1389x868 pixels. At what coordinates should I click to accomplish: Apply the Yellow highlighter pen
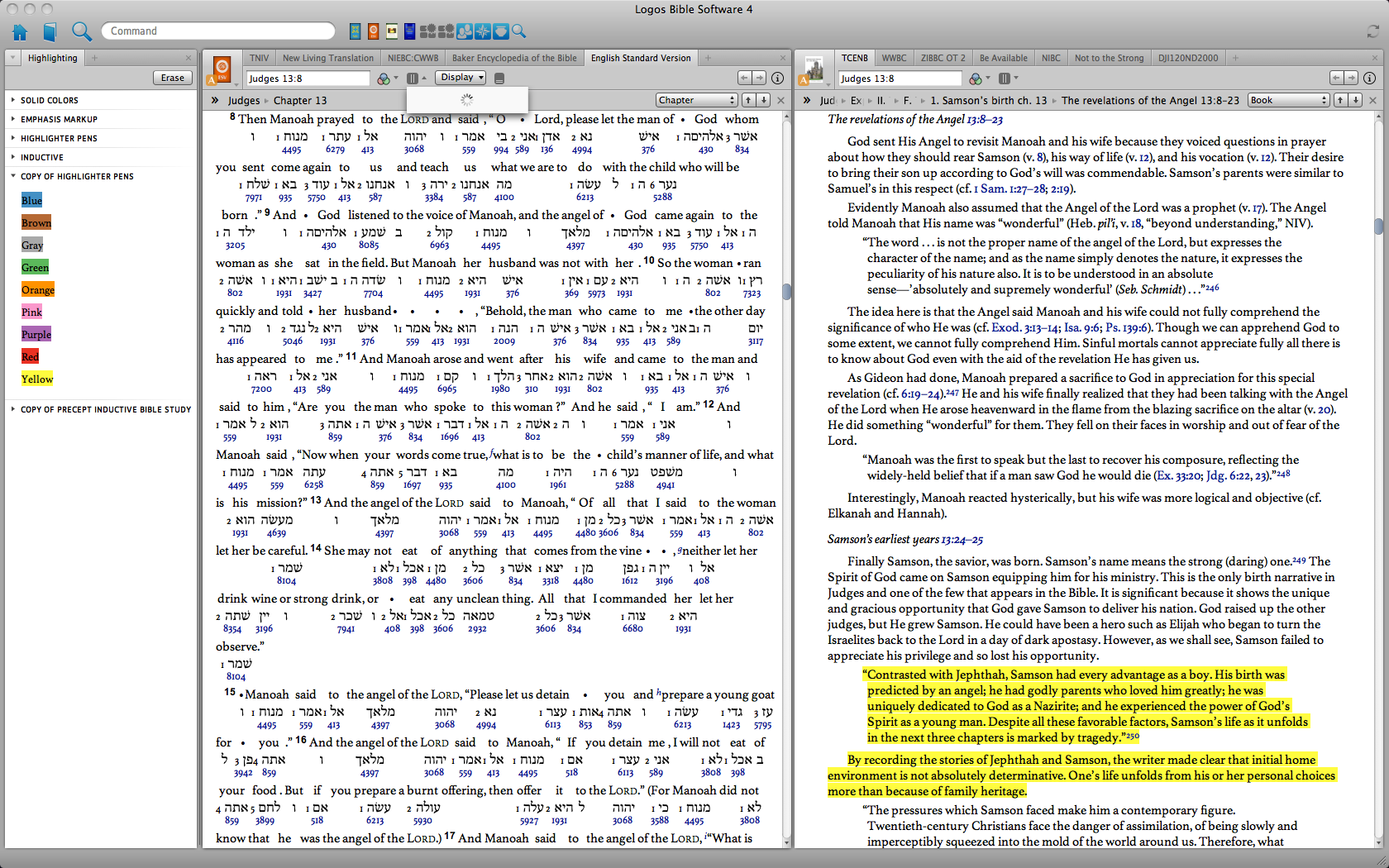click(37, 379)
